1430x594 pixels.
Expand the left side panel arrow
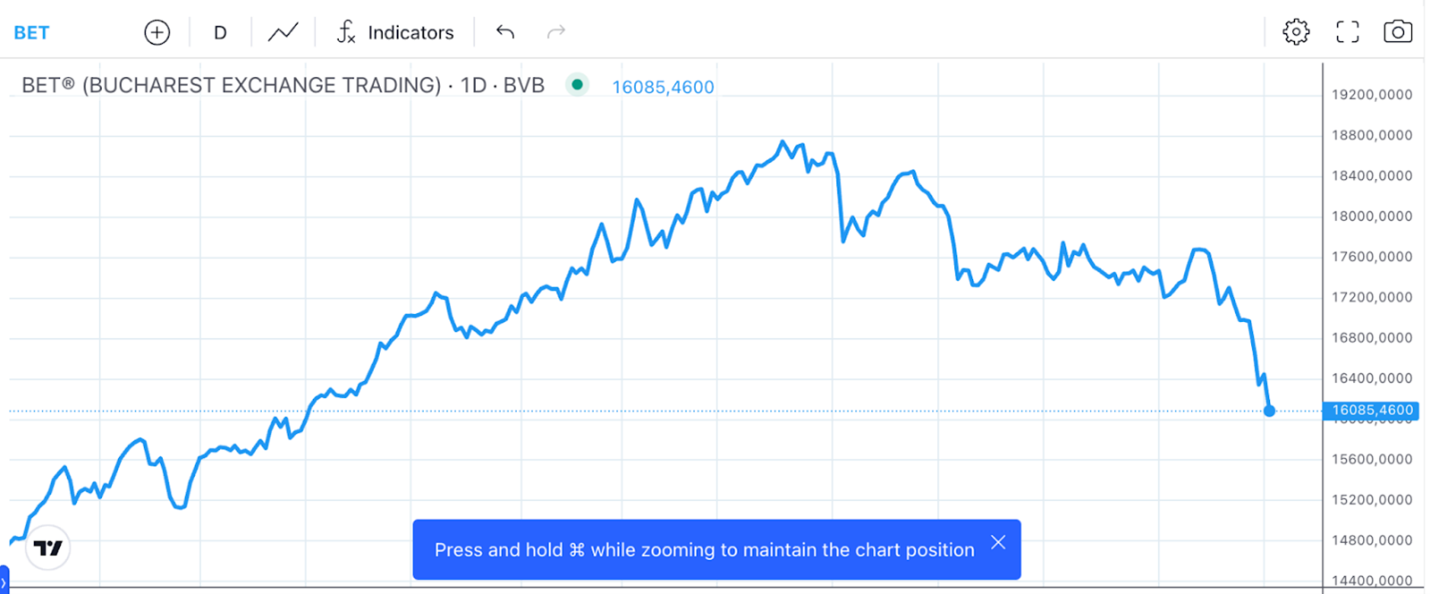click(3, 580)
